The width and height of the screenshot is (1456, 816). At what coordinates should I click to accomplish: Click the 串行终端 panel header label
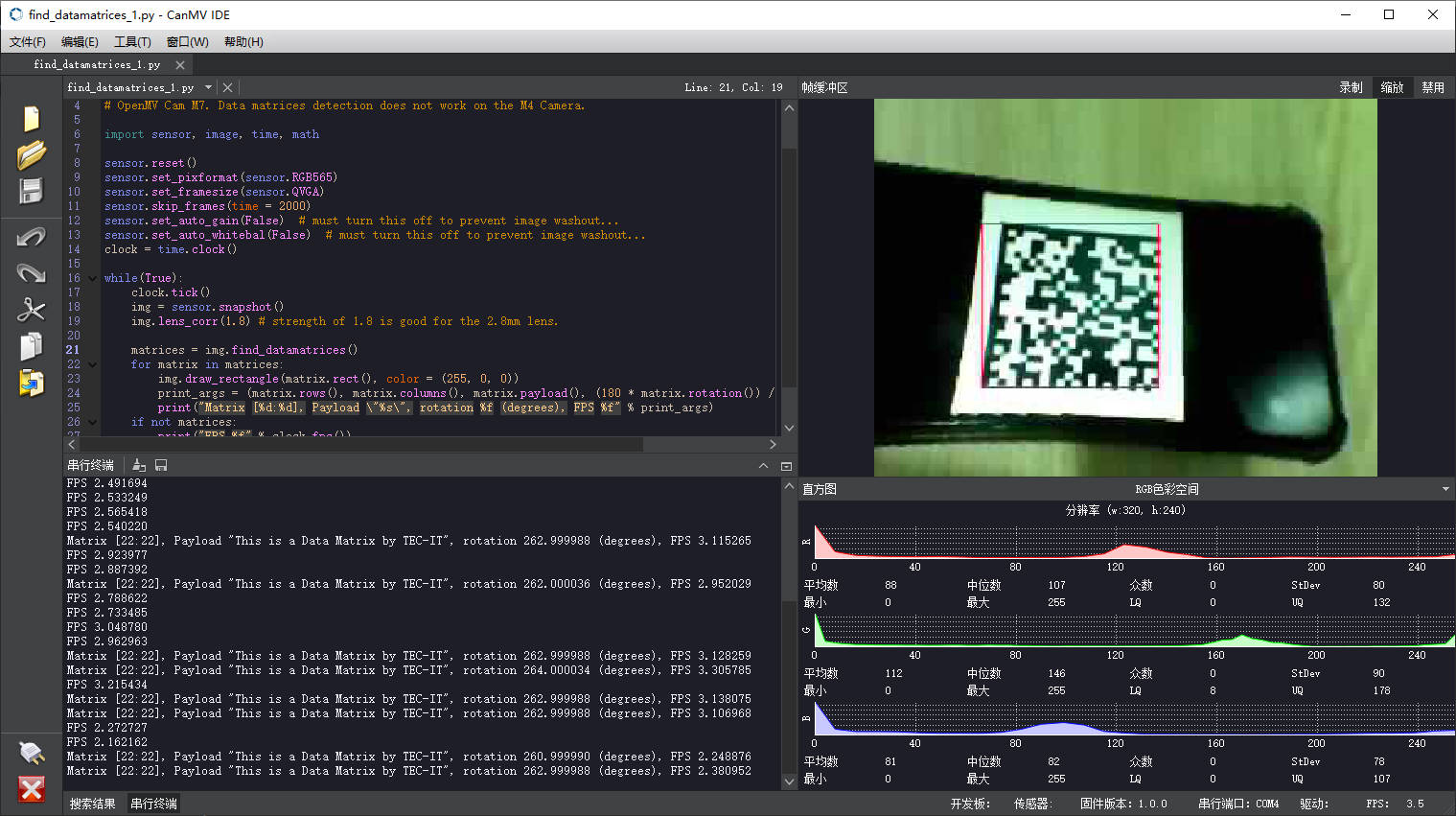pyautogui.click(x=91, y=465)
